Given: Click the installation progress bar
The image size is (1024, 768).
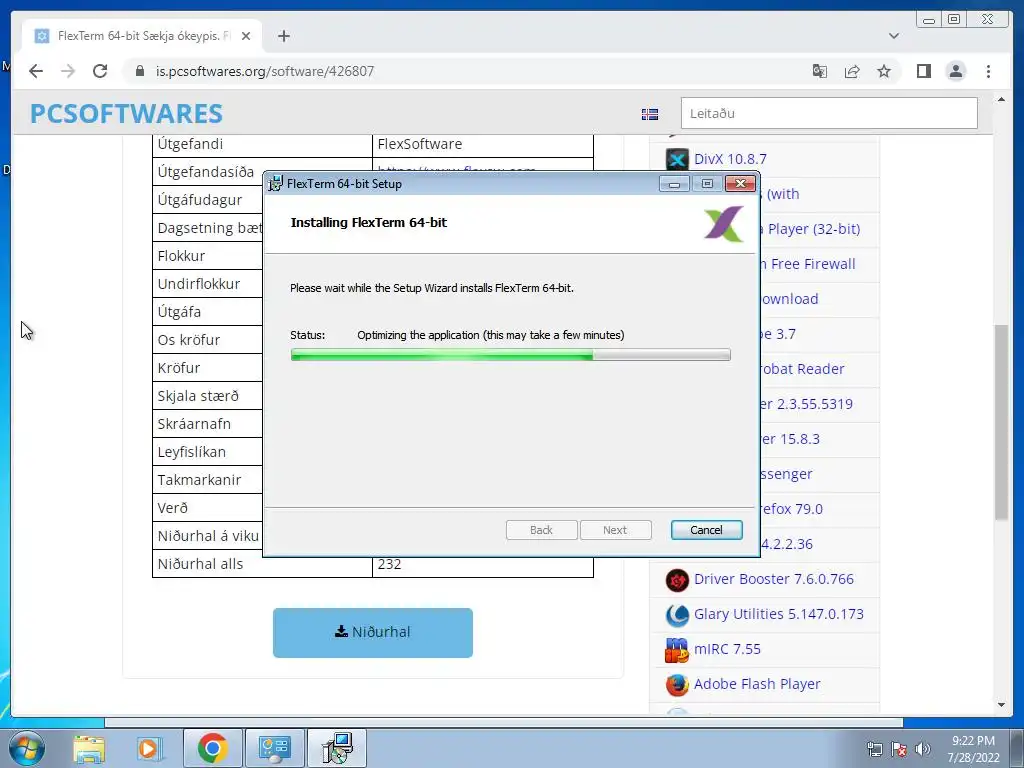Looking at the screenshot, I should pos(511,355).
